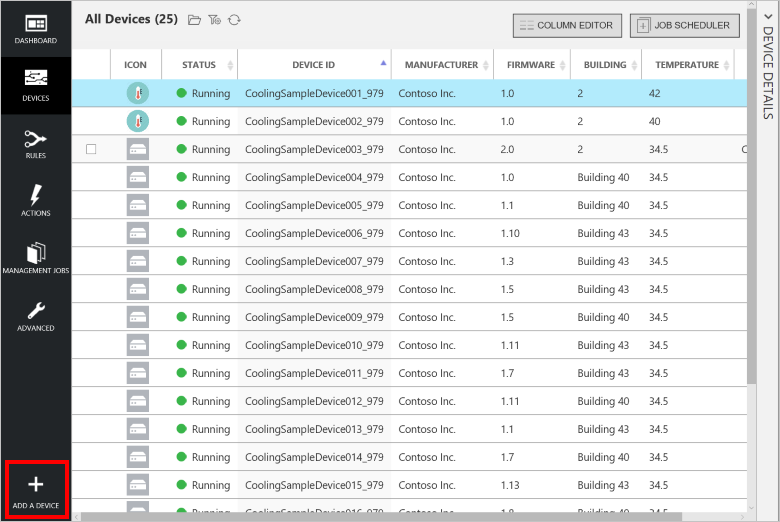Click Running status of CoolingSampleDevice005_979

[203, 205]
